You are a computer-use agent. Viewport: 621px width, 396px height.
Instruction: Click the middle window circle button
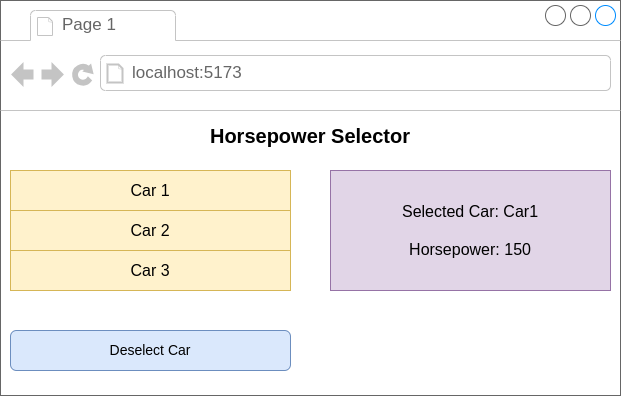(x=581, y=15)
